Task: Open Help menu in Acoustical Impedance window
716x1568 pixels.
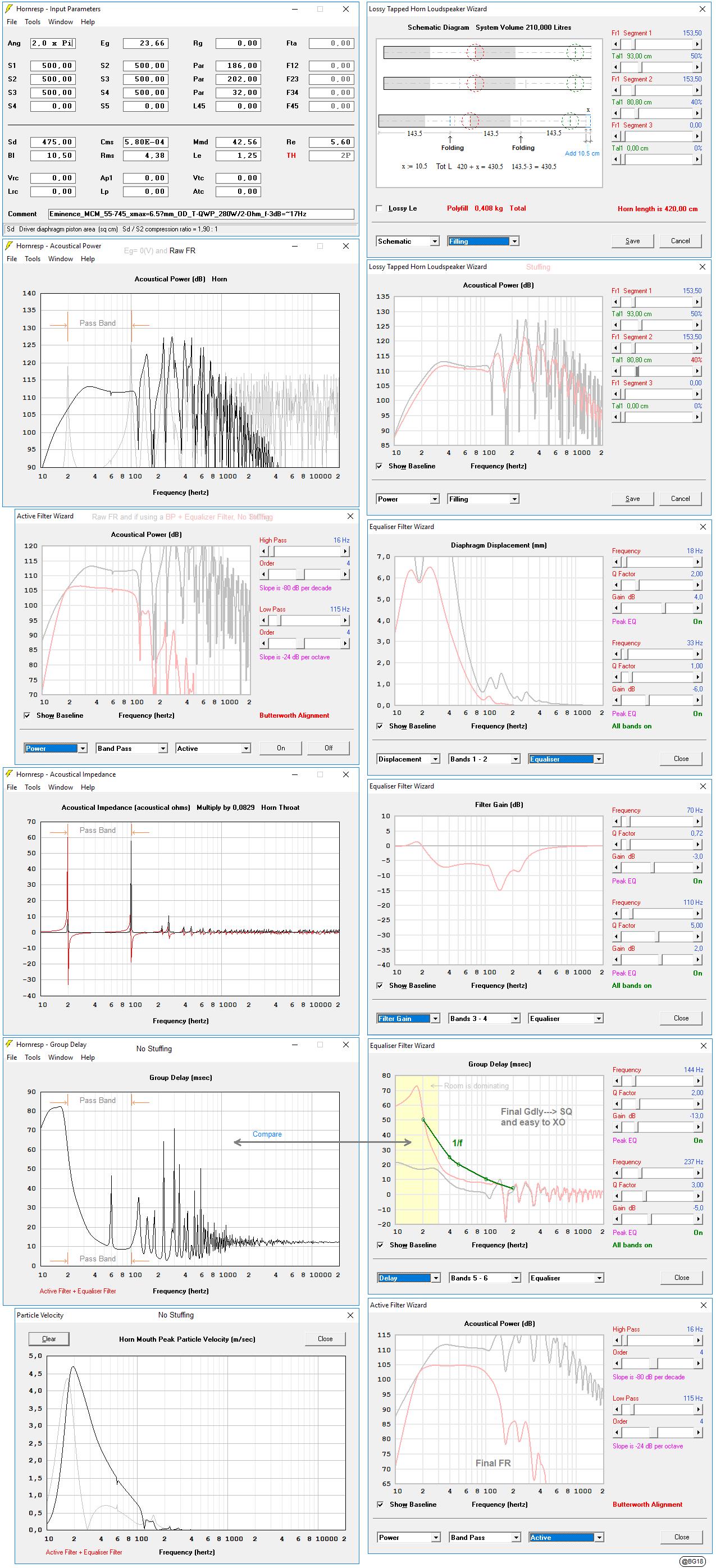Action: tap(88, 787)
